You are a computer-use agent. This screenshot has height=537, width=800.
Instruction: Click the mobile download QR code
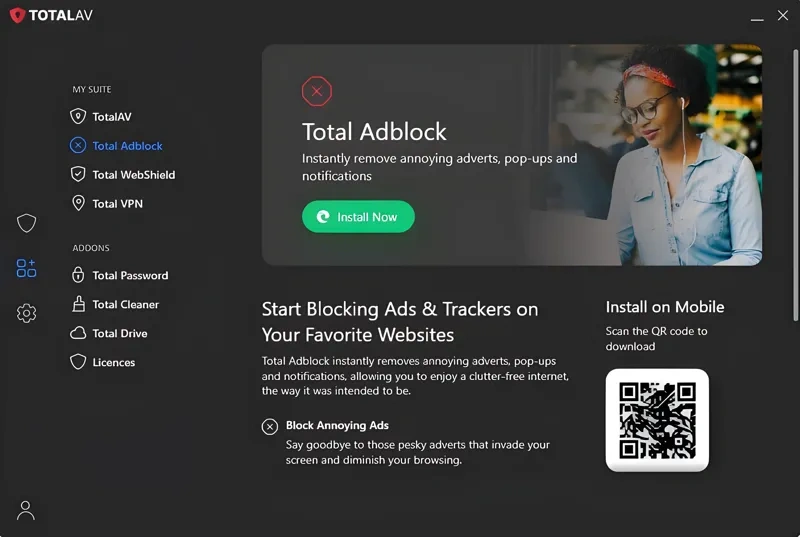pos(657,420)
